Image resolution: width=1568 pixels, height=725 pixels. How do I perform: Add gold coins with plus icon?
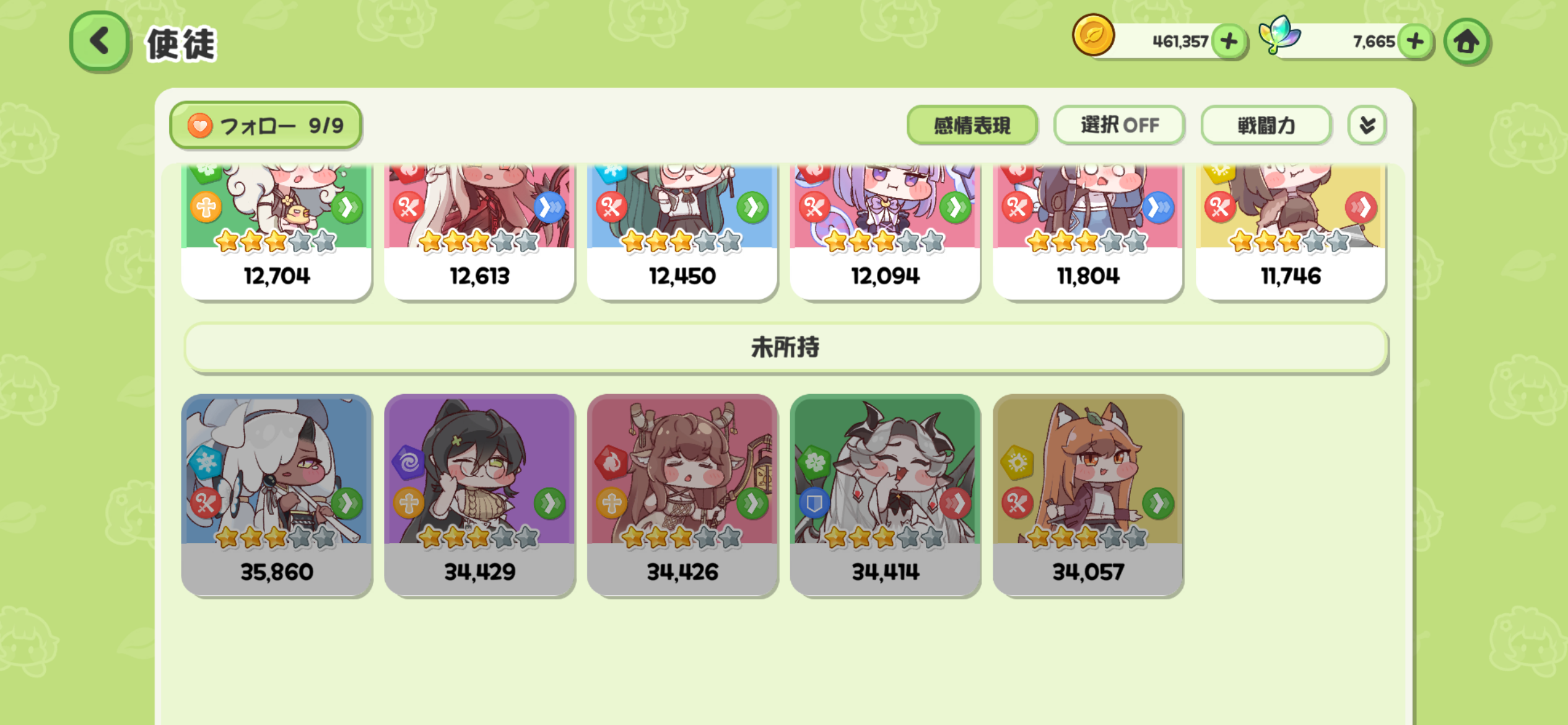pos(1229,42)
